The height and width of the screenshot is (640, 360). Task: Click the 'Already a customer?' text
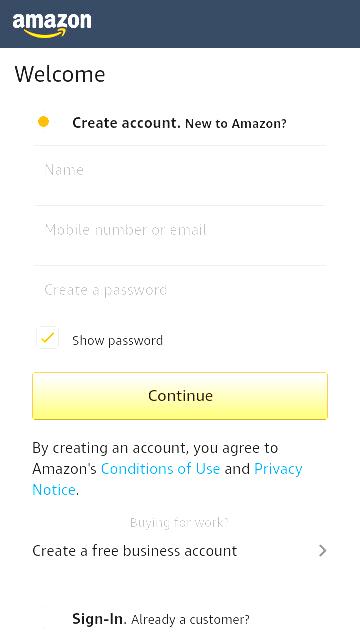190,620
